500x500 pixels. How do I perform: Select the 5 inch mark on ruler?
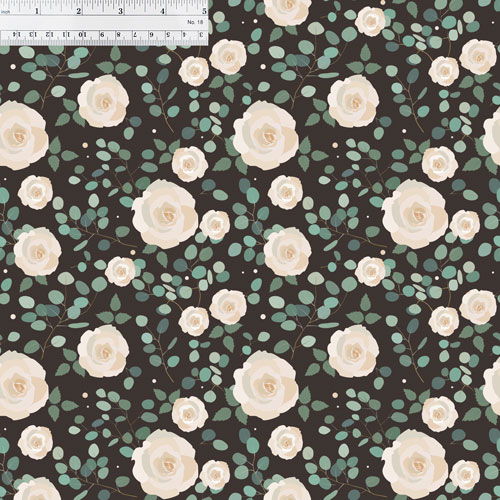(x=204, y=11)
